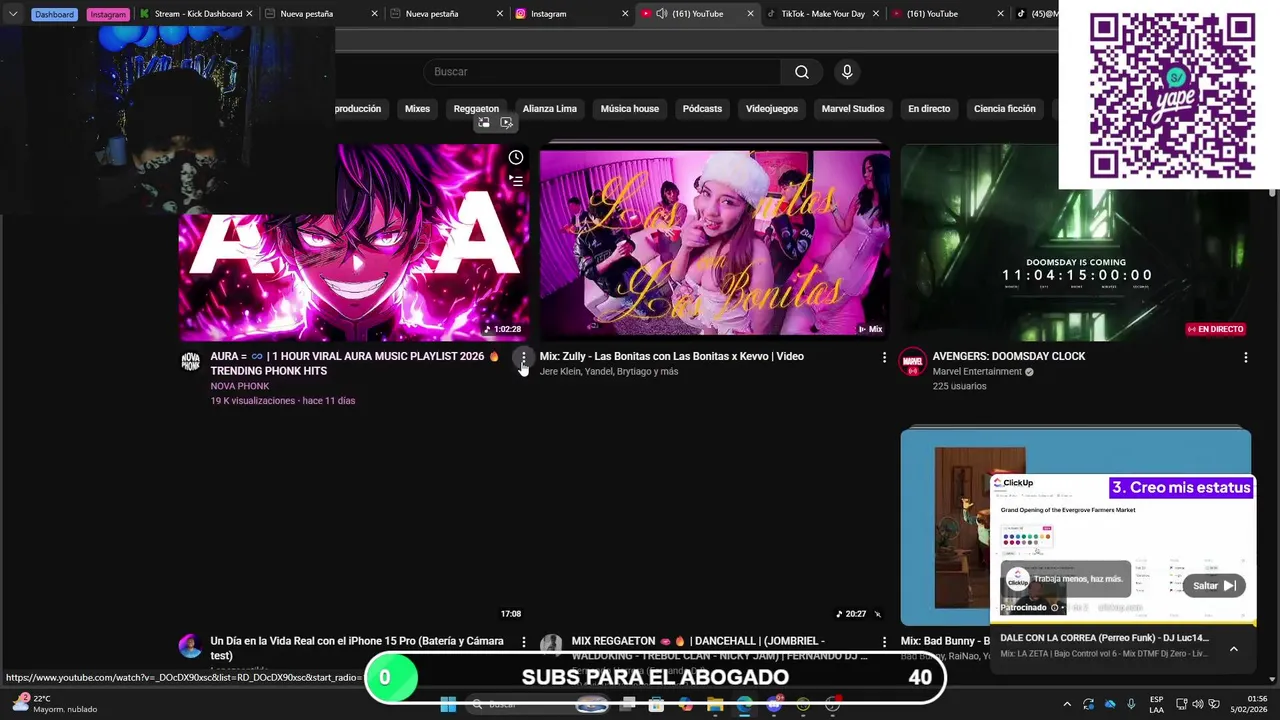Select the Pódcasts filter chip
This screenshot has width=1280, height=720.
pyautogui.click(x=702, y=109)
